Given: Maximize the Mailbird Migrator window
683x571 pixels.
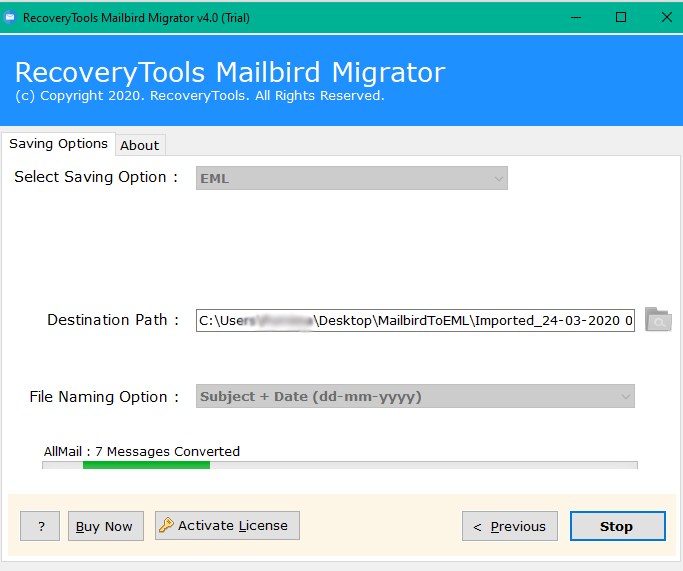Looking at the screenshot, I should [621, 17].
